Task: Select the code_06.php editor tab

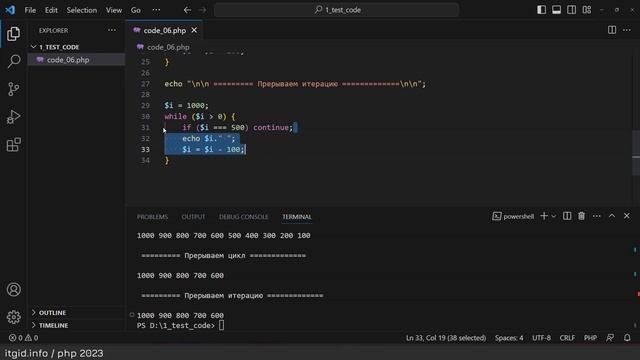Action: click(x=164, y=30)
